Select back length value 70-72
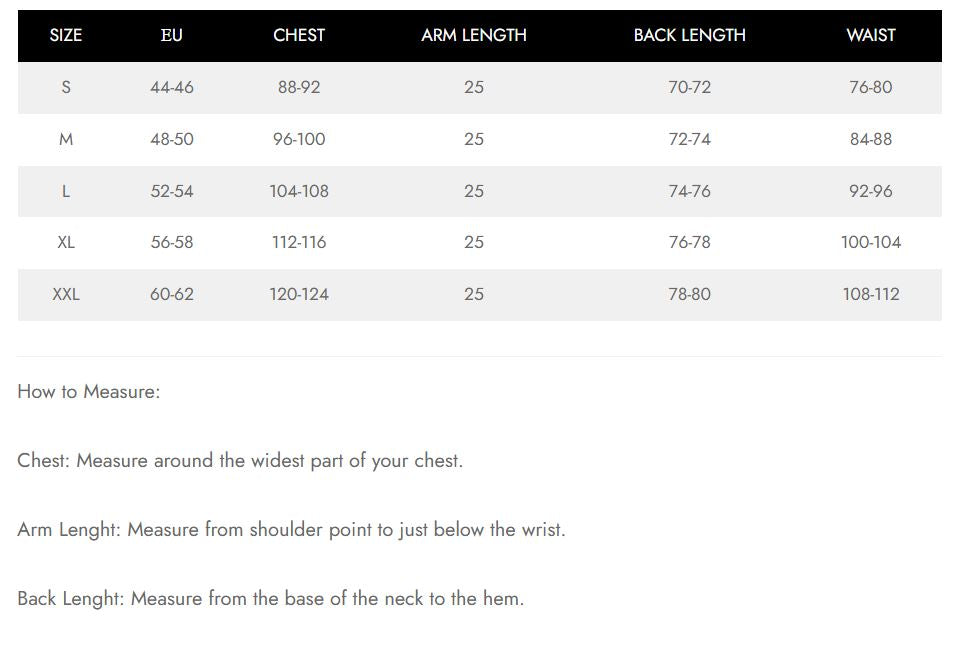 click(x=690, y=87)
